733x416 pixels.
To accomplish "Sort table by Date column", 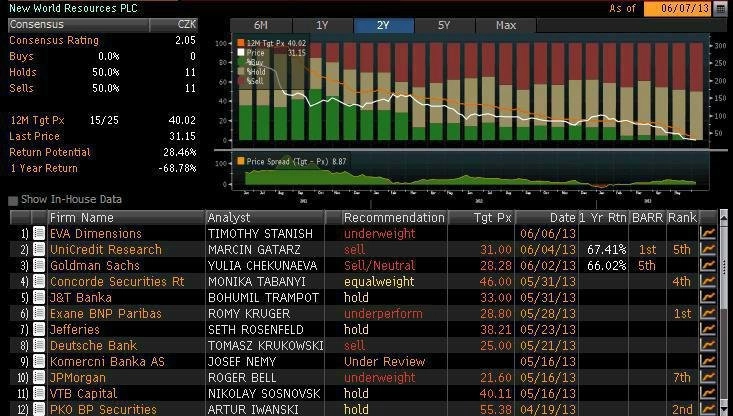I will [546, 217].
